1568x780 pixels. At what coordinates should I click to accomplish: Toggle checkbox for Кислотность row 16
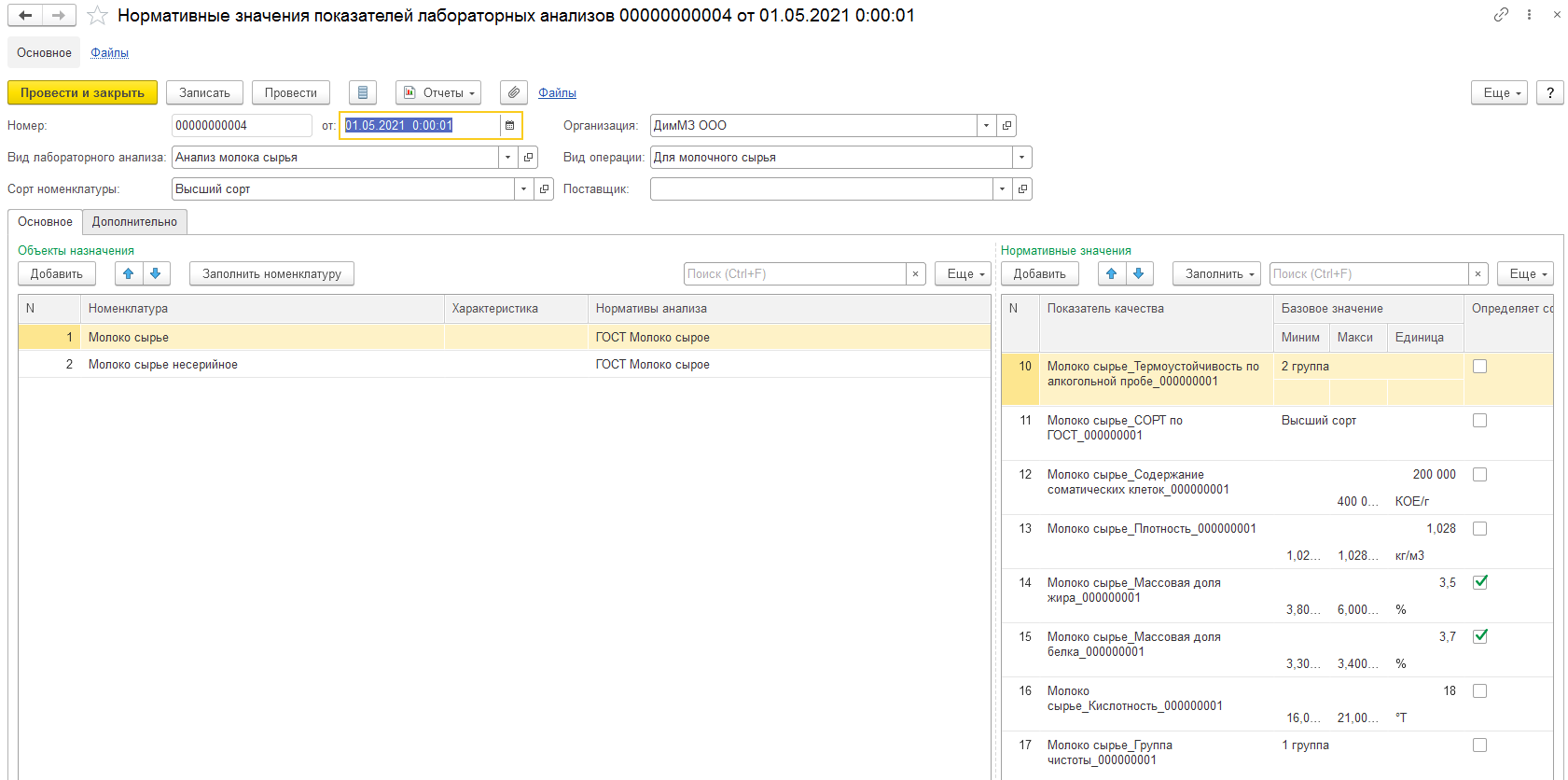(x=1479, y=690)
